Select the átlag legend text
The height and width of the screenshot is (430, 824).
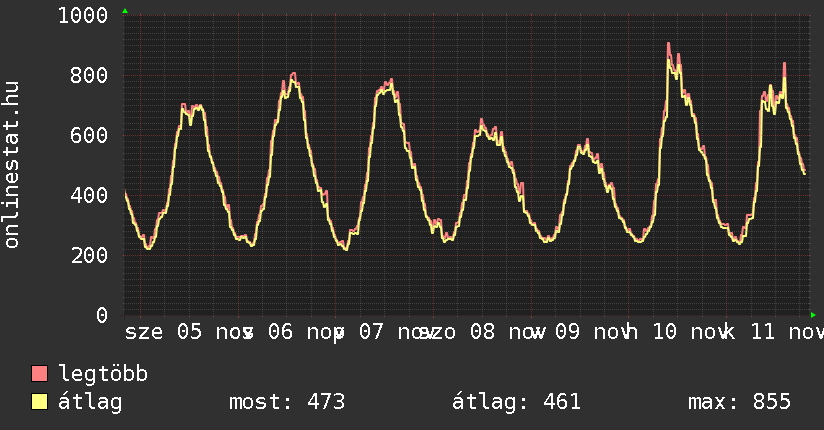tap(90, 402)
